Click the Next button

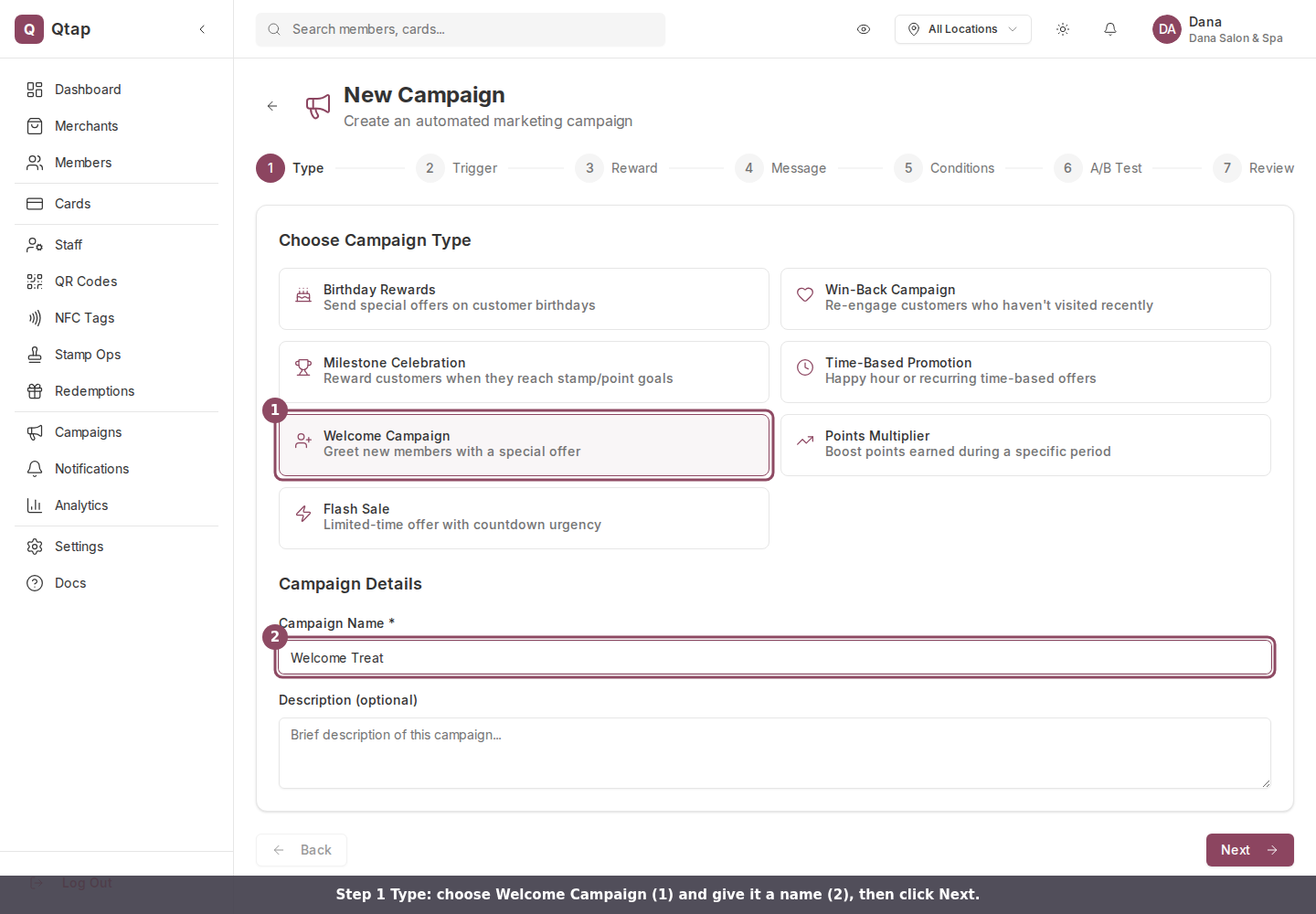click(1250, 850)
